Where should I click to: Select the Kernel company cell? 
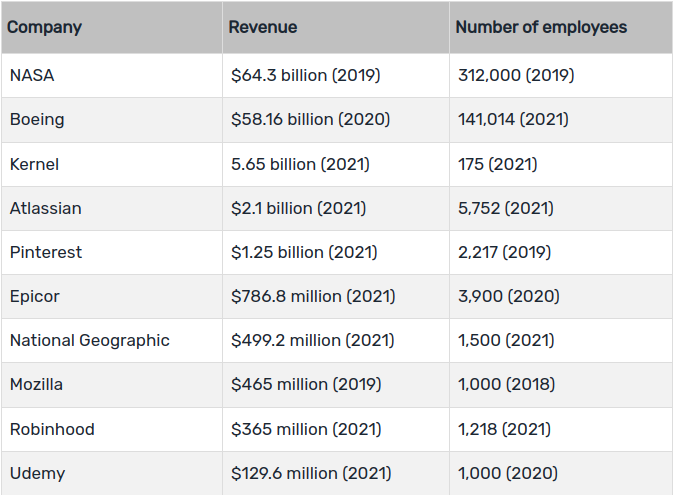pos(35,164)
